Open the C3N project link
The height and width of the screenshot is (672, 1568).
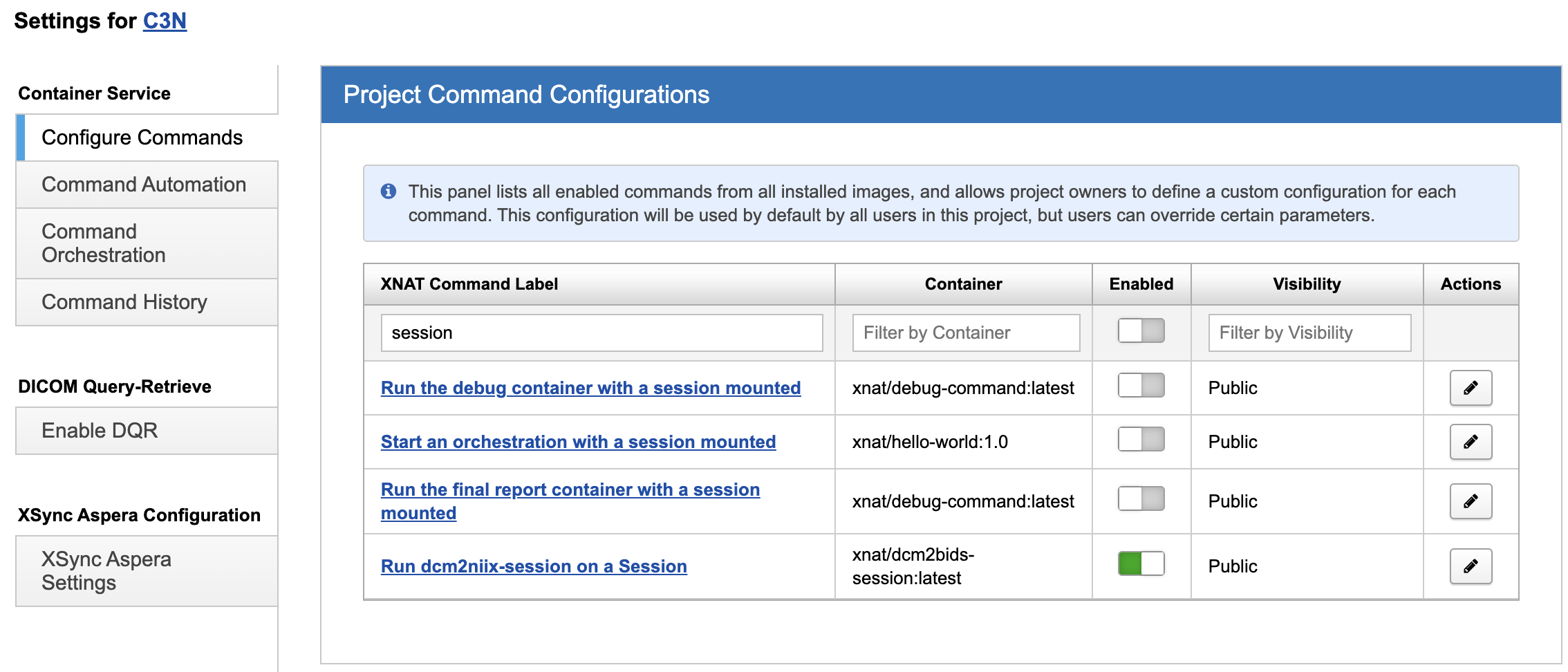coord(165,21)
